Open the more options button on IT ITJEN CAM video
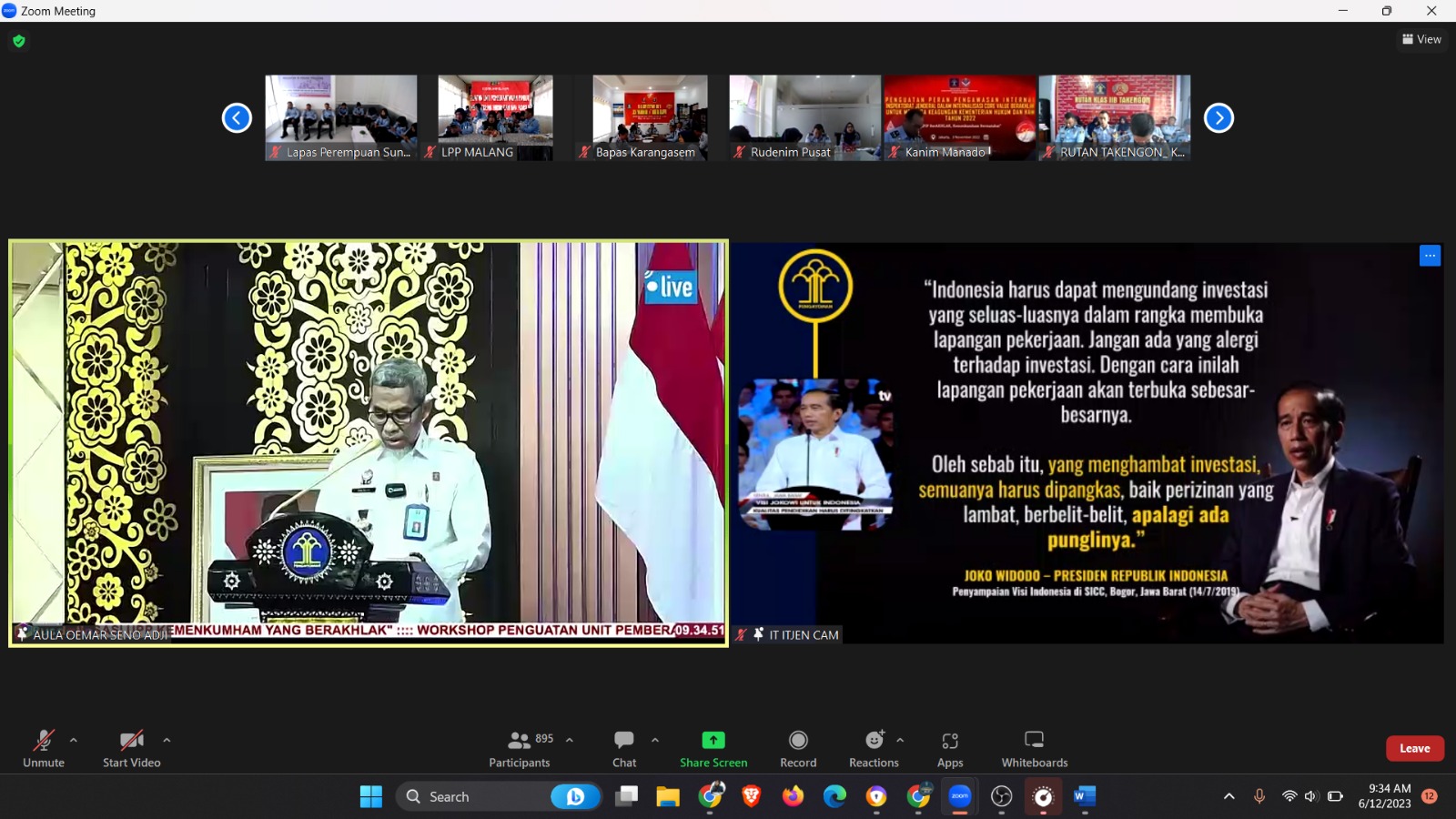This screenshot has width=1456, height=819. pyautogui.click(x=1430, y=256)
